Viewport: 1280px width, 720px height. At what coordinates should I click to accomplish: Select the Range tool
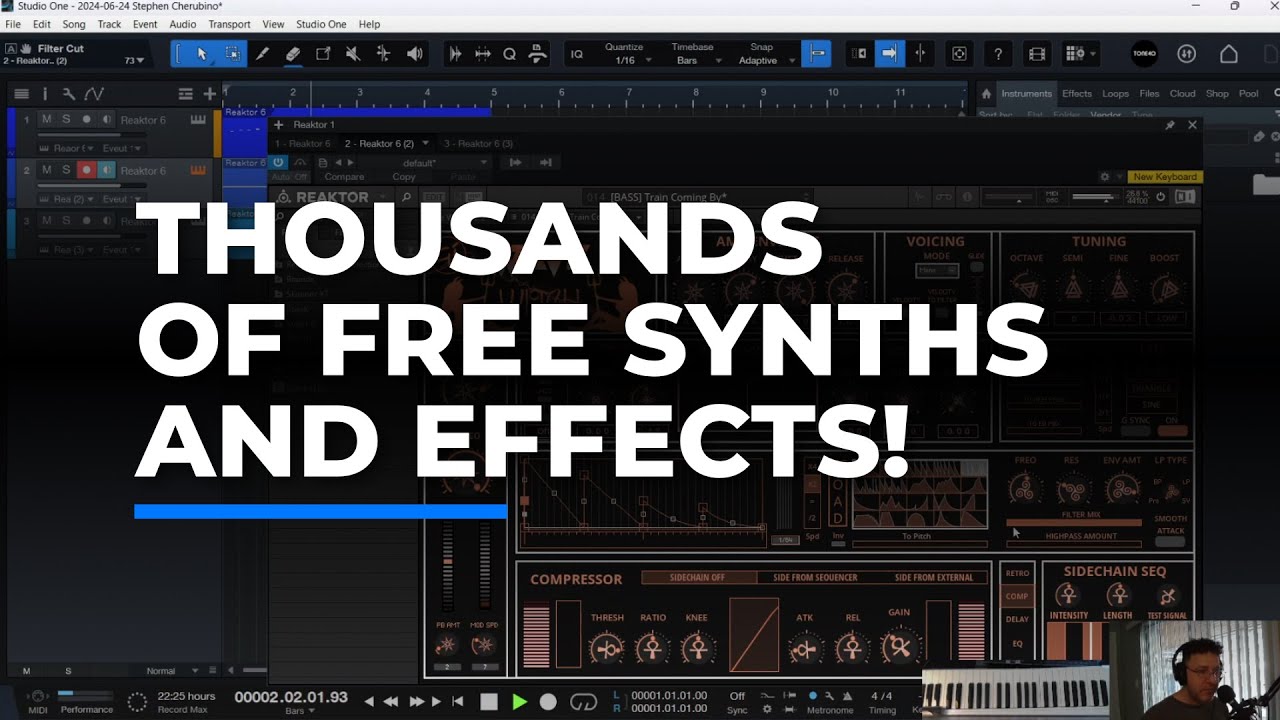[232, 54]
